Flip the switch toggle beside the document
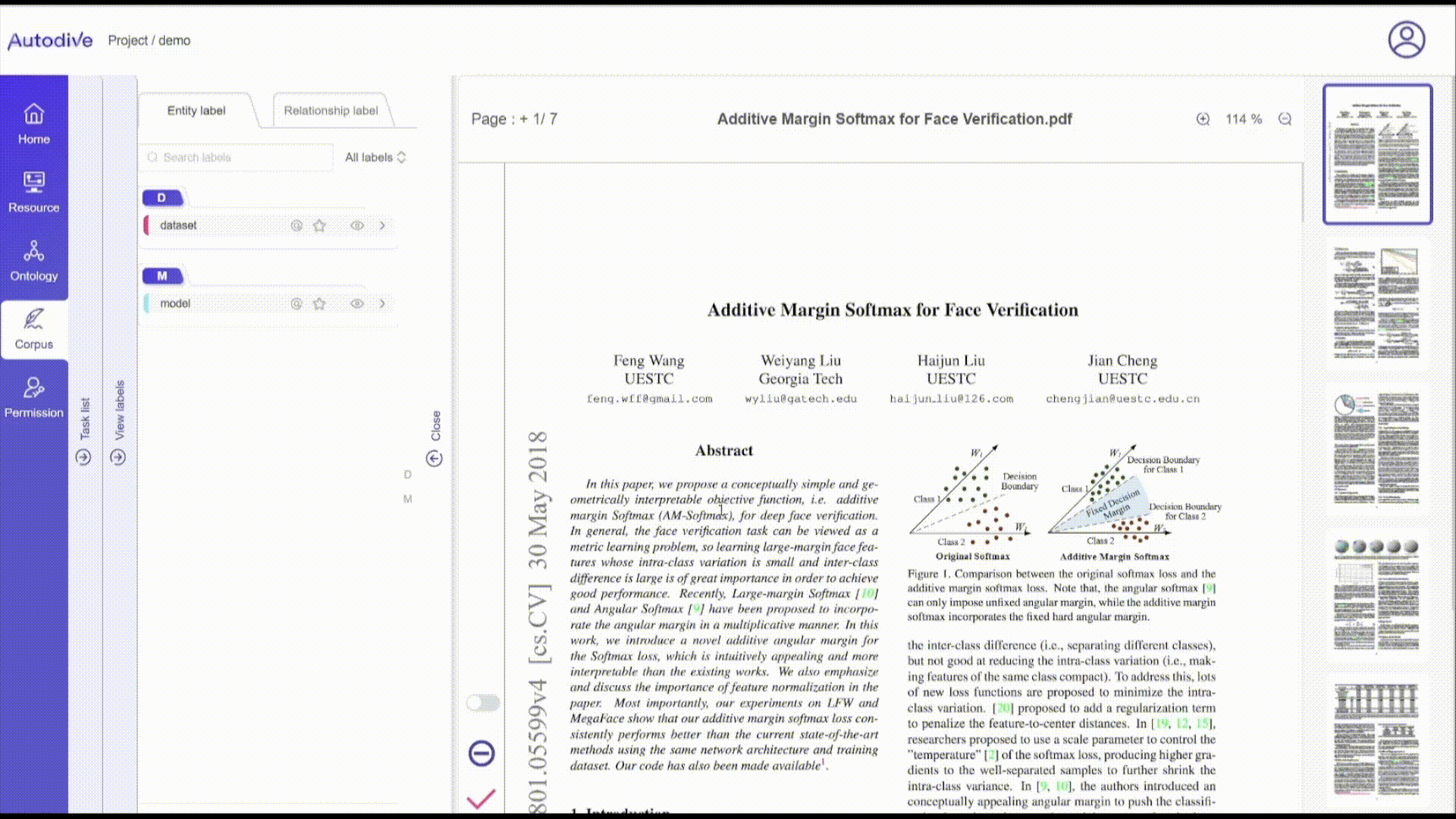 tap(483, 703)
